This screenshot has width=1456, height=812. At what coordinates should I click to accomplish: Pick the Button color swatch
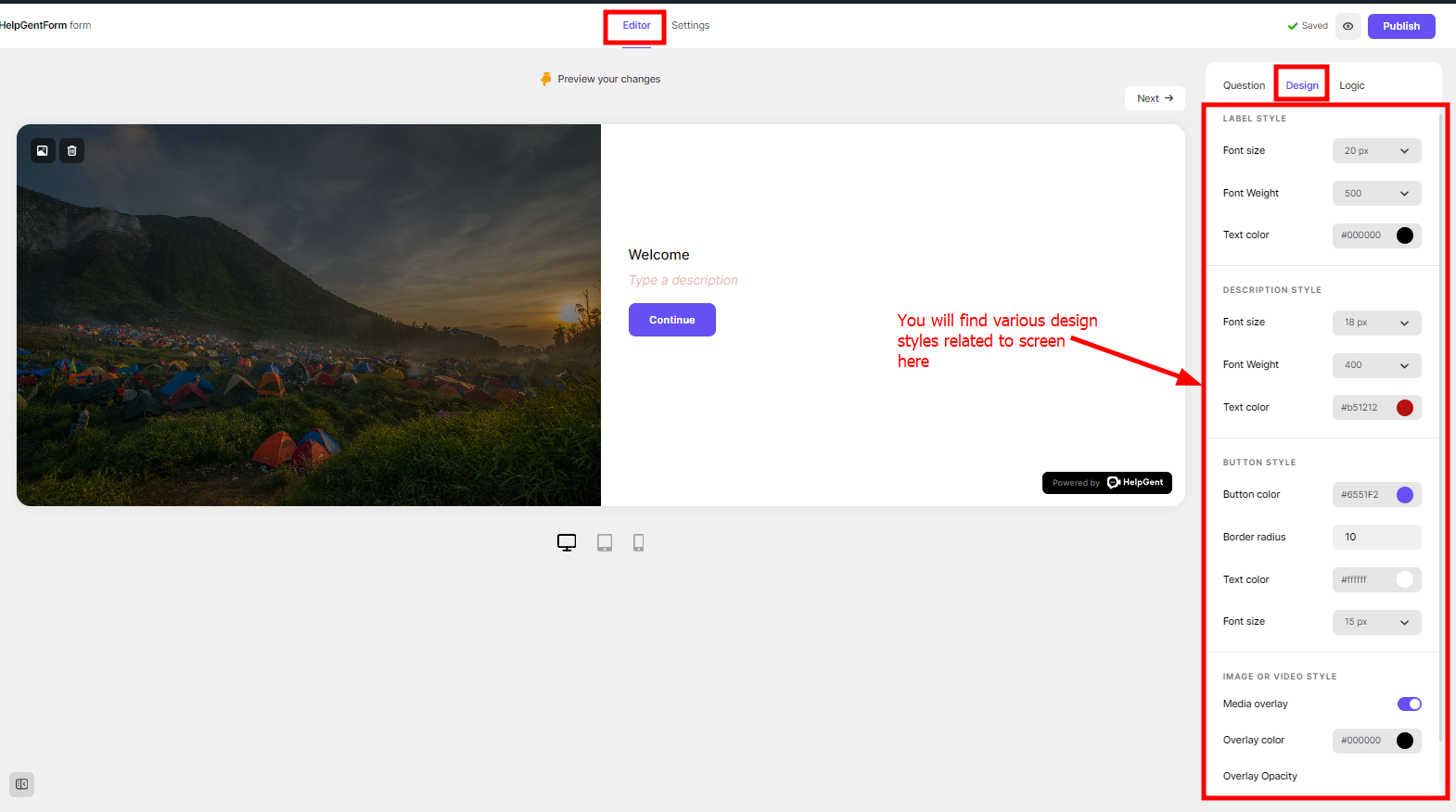click(x=1405, y=495)
